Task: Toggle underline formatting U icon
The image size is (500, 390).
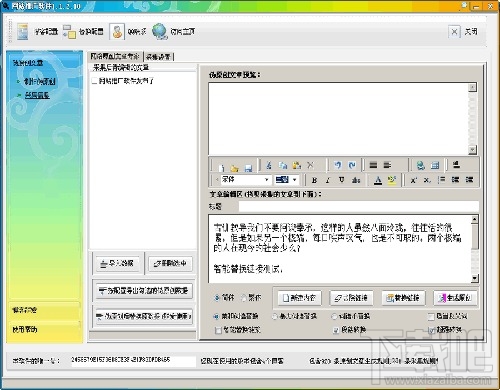Action: pos(342,180)
